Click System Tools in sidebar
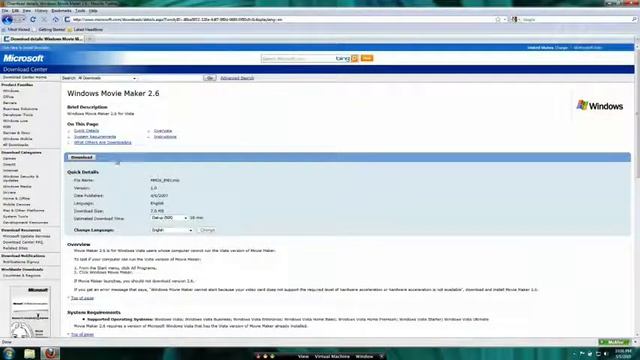 16,216
